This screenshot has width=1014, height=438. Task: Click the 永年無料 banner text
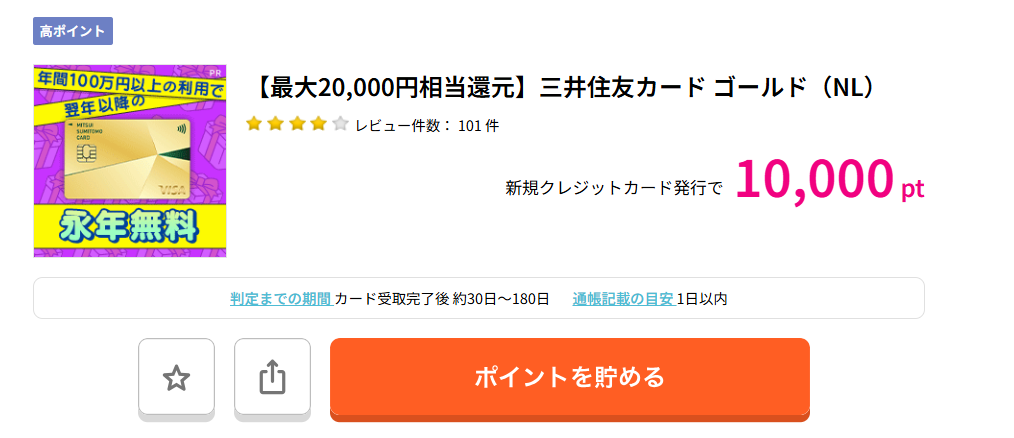tap(129, 227)
